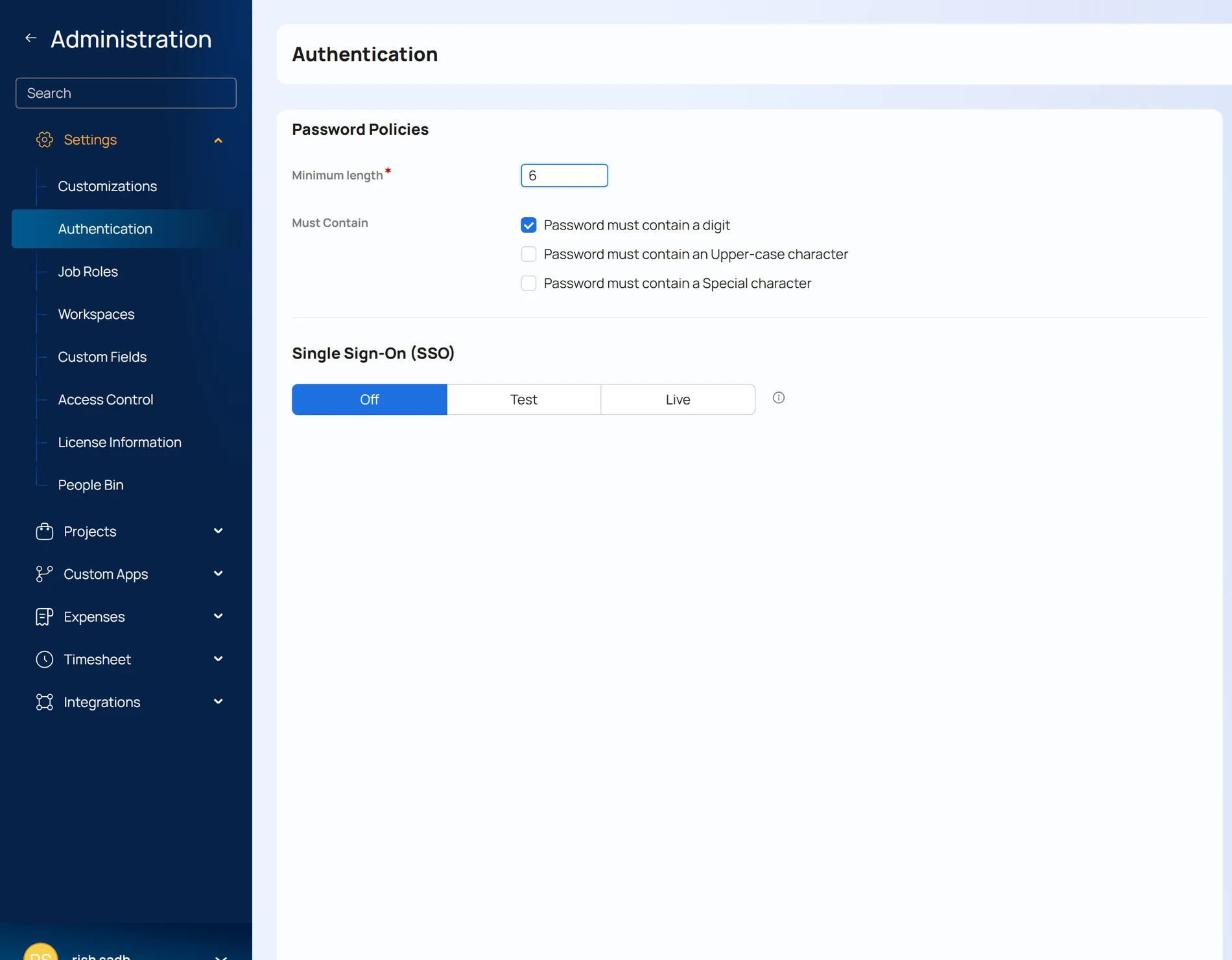Click the Timesheet menu label
1232x960 pixels.
(97, 659)
